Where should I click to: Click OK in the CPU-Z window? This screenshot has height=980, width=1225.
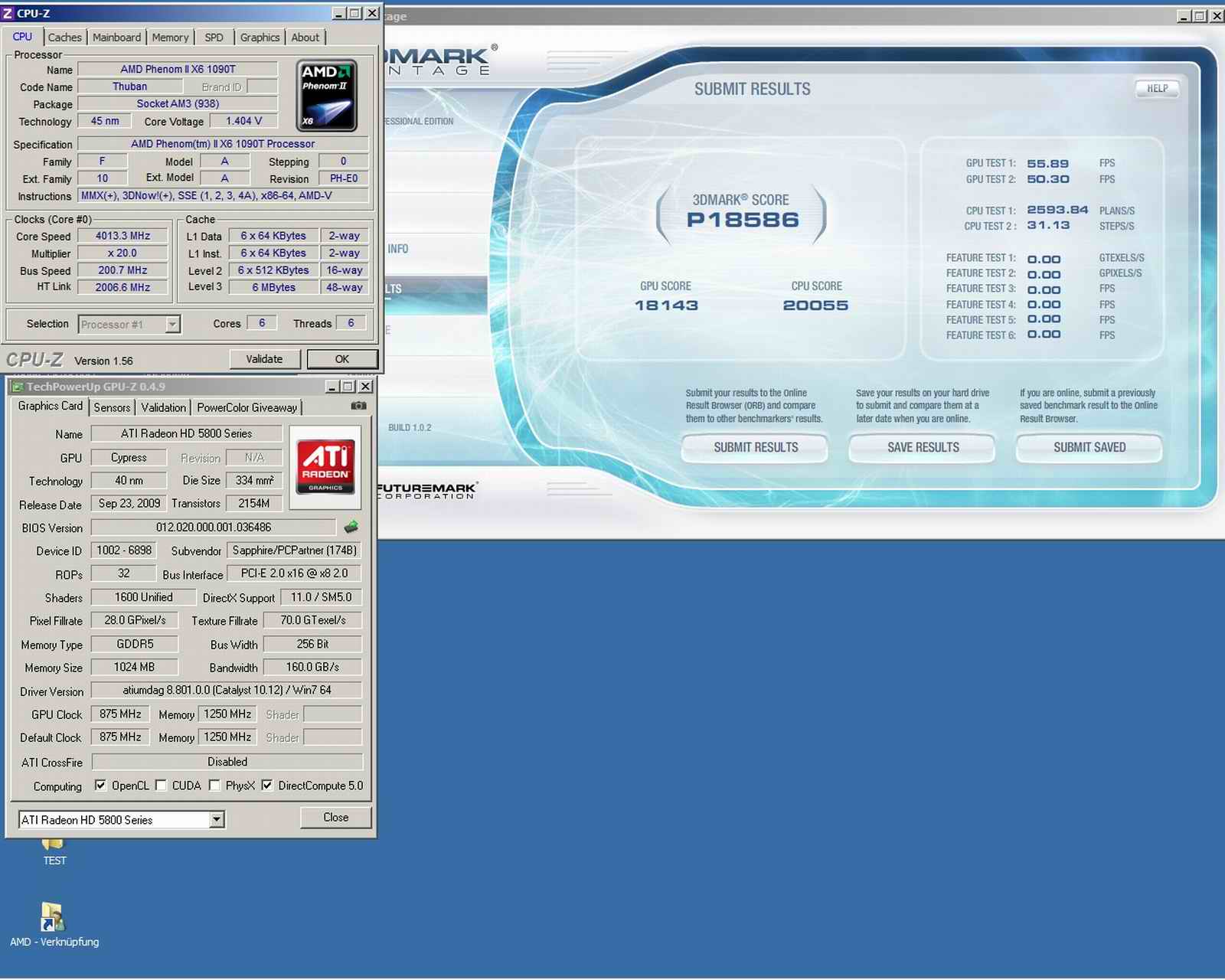[x=342, y=359]
